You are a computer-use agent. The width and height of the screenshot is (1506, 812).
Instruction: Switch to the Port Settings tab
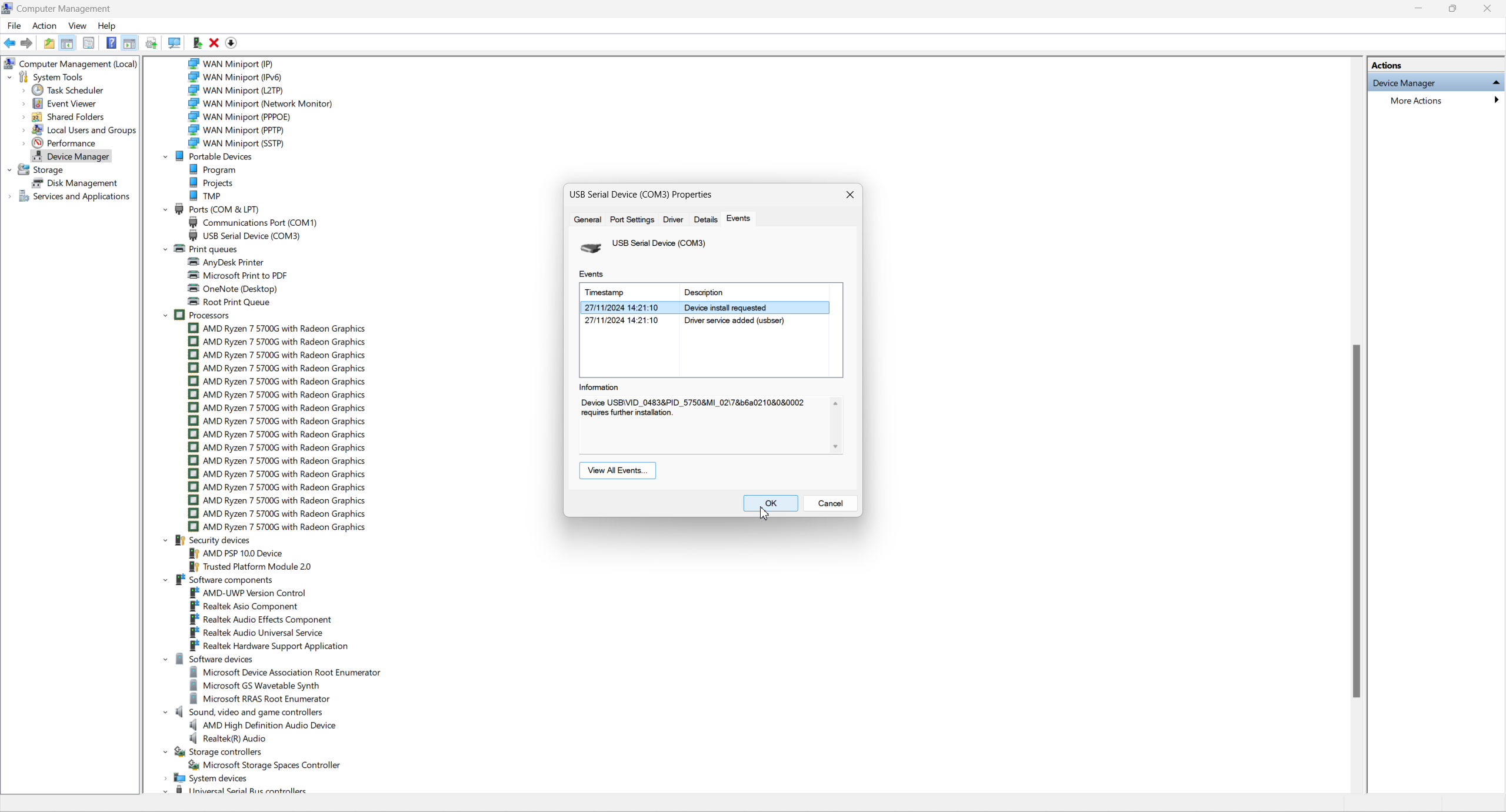pos(631,219)
